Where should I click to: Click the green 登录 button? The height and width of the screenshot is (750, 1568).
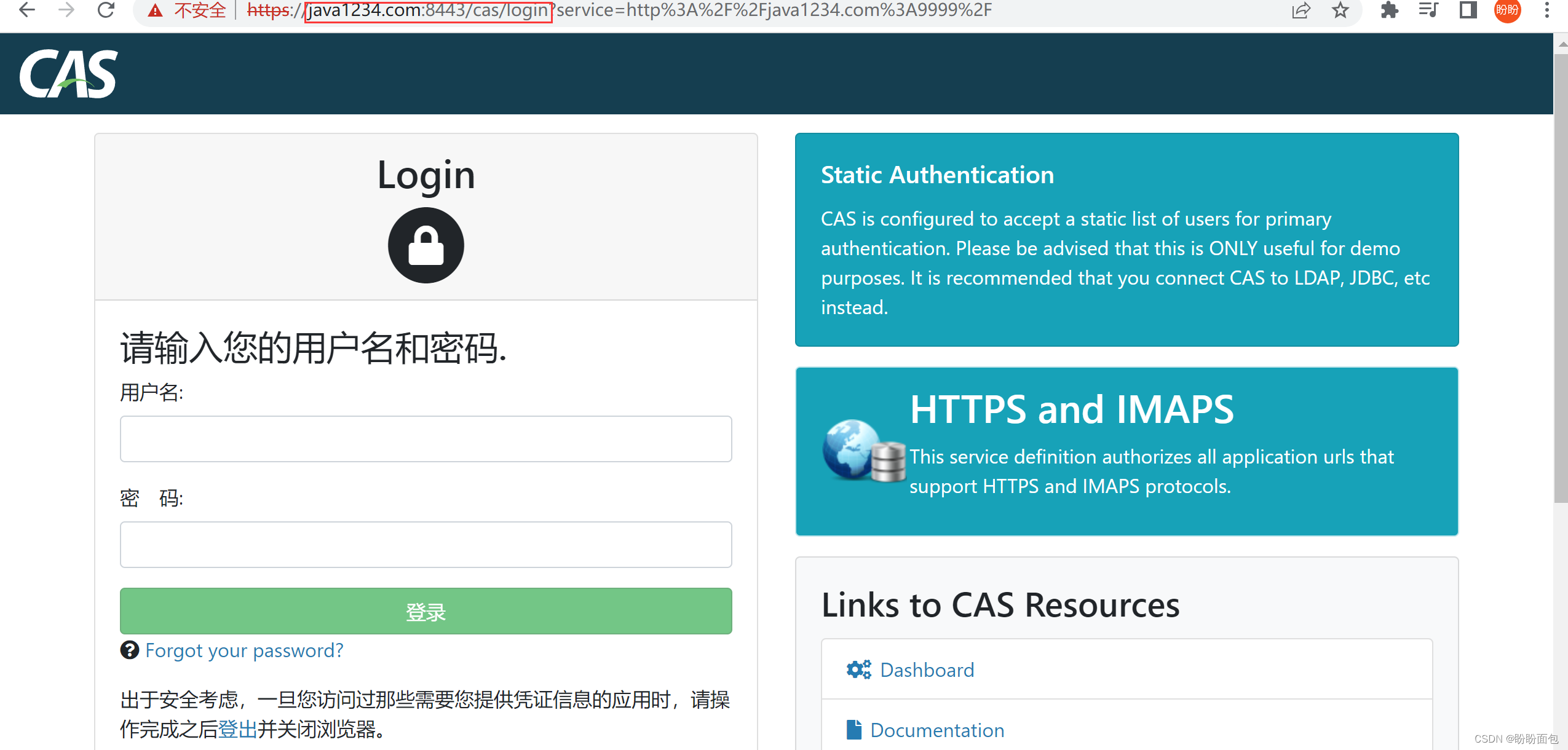pos(425,610)
